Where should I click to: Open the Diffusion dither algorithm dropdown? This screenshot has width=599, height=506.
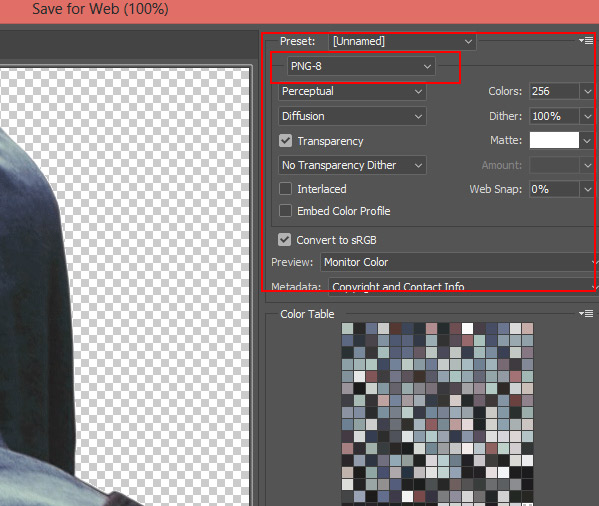(x=352, y=116)
